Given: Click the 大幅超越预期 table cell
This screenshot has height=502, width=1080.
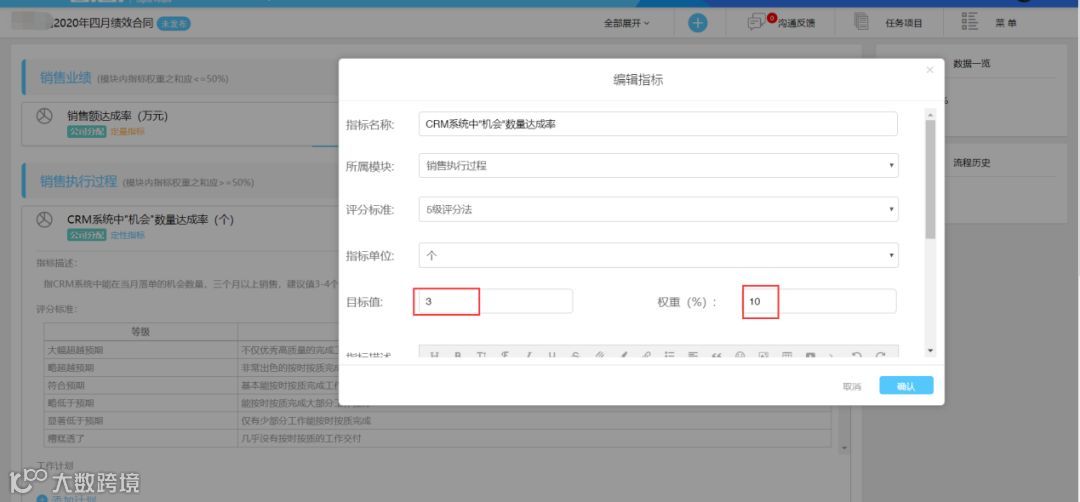Looking at the screenshot, I should 141,350.
